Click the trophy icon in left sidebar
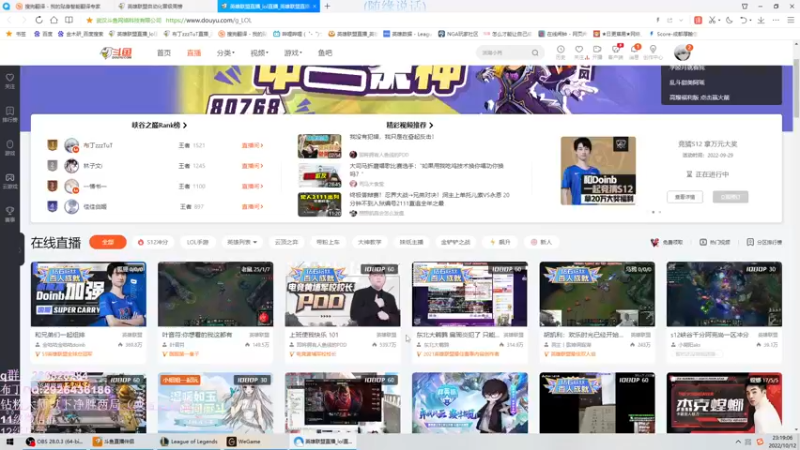Image resolution: width=800 pixels, height=450 pixels. tap(10, 214)
